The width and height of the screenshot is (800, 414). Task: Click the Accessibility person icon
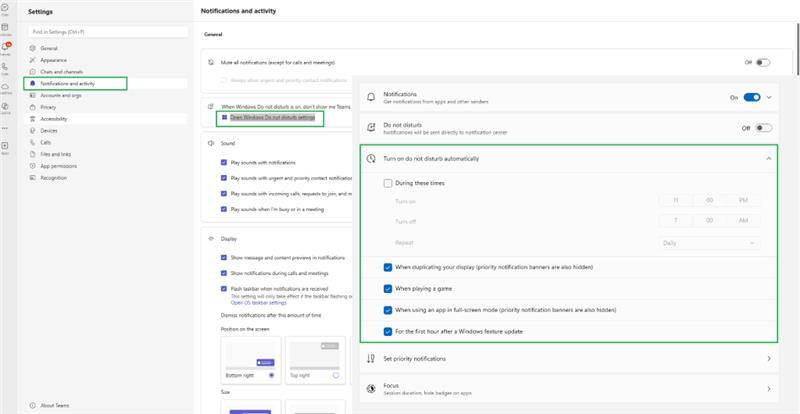(33, 119)
